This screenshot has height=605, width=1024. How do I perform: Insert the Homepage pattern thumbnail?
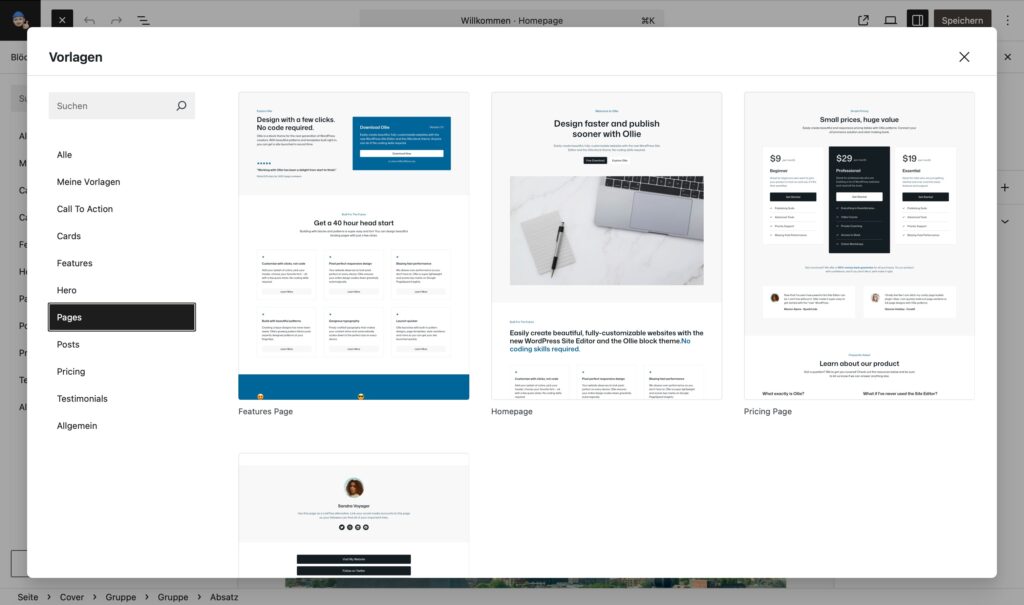tap(606, 246)
